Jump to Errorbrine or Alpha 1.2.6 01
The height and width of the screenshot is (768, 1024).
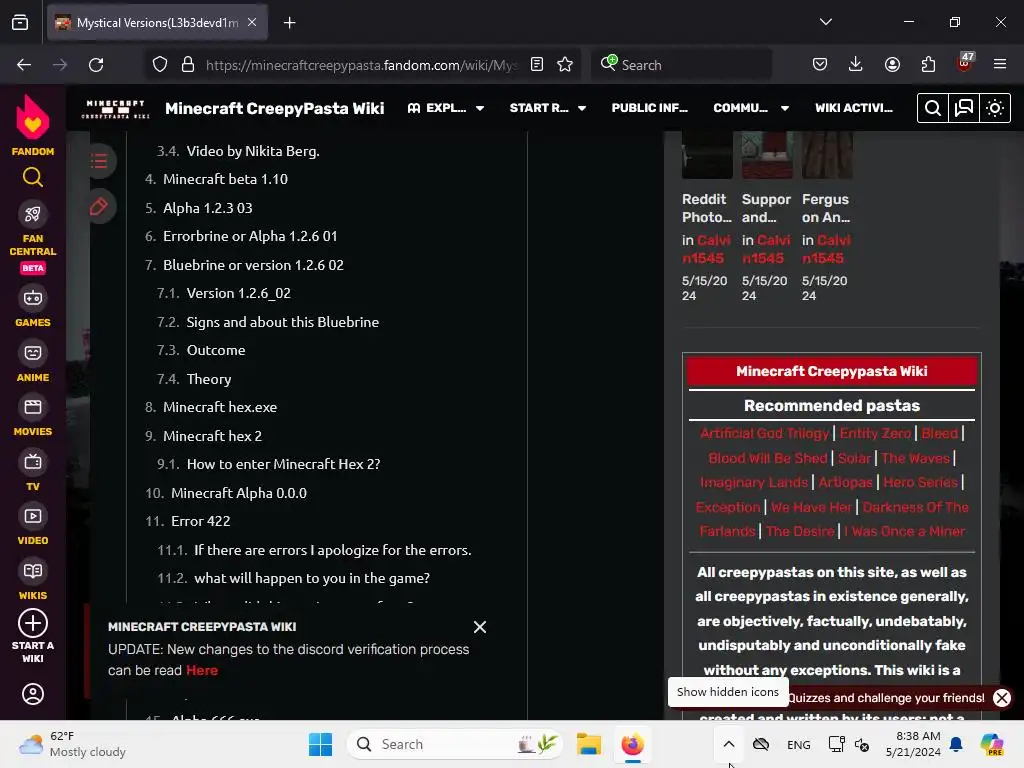pyautogui.click(x=250, y=236)
